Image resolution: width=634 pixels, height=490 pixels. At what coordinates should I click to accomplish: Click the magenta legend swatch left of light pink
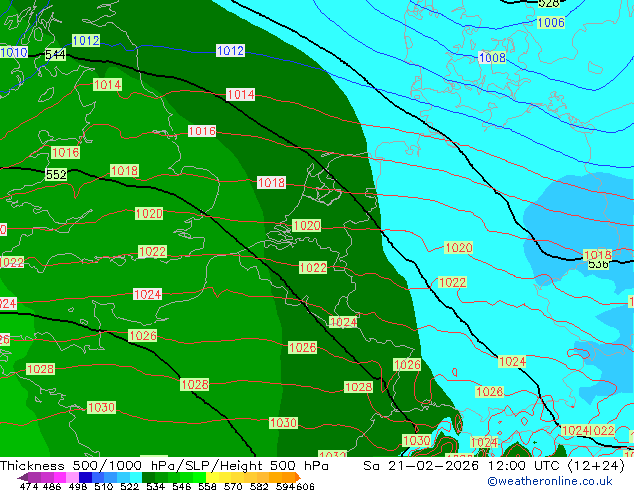point(60,477)
